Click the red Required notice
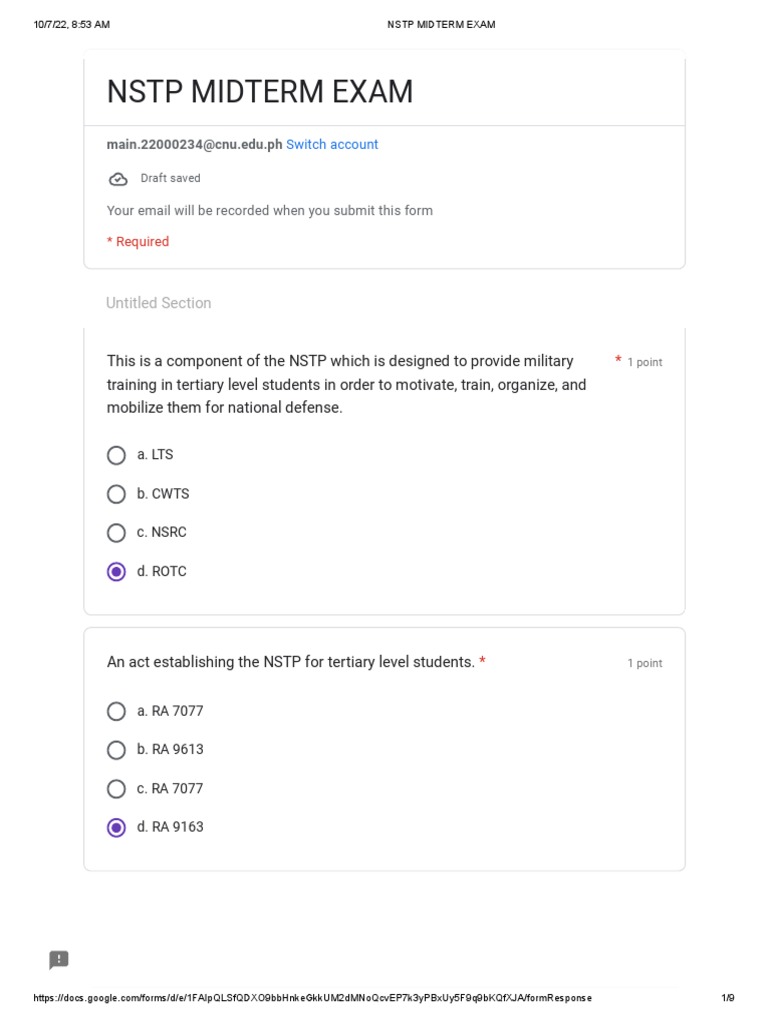Screen dimensions: 768x1024 pyautogui.click(x=138, y=242)
